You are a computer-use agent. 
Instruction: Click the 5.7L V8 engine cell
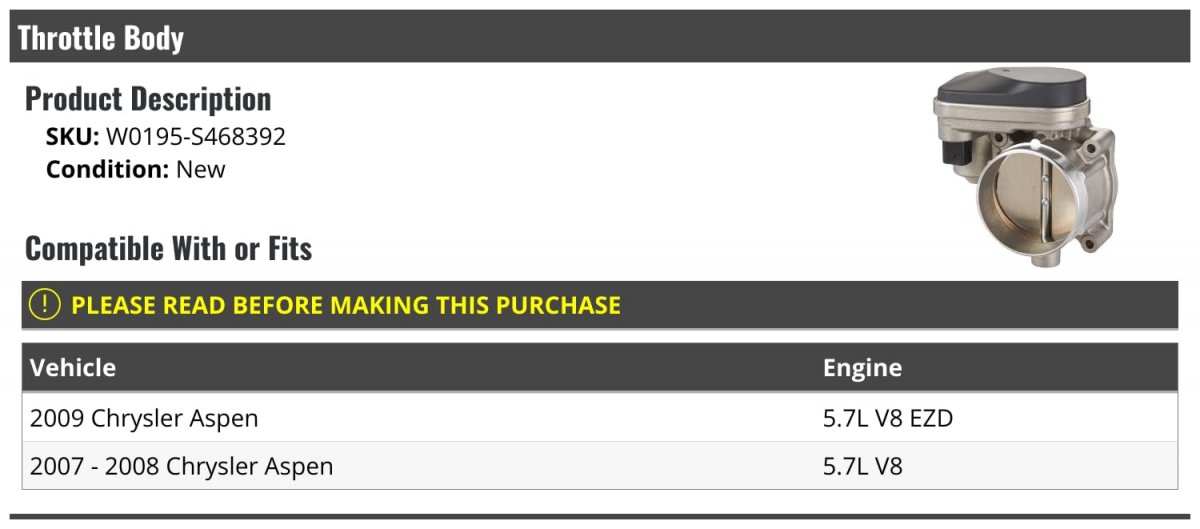tap(863, 466)
